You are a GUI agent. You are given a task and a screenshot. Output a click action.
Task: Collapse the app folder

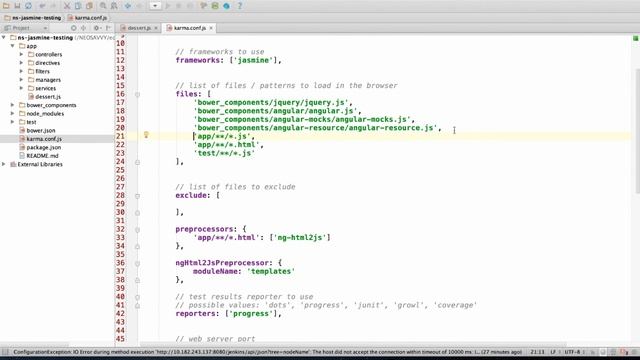click(13, 46)
